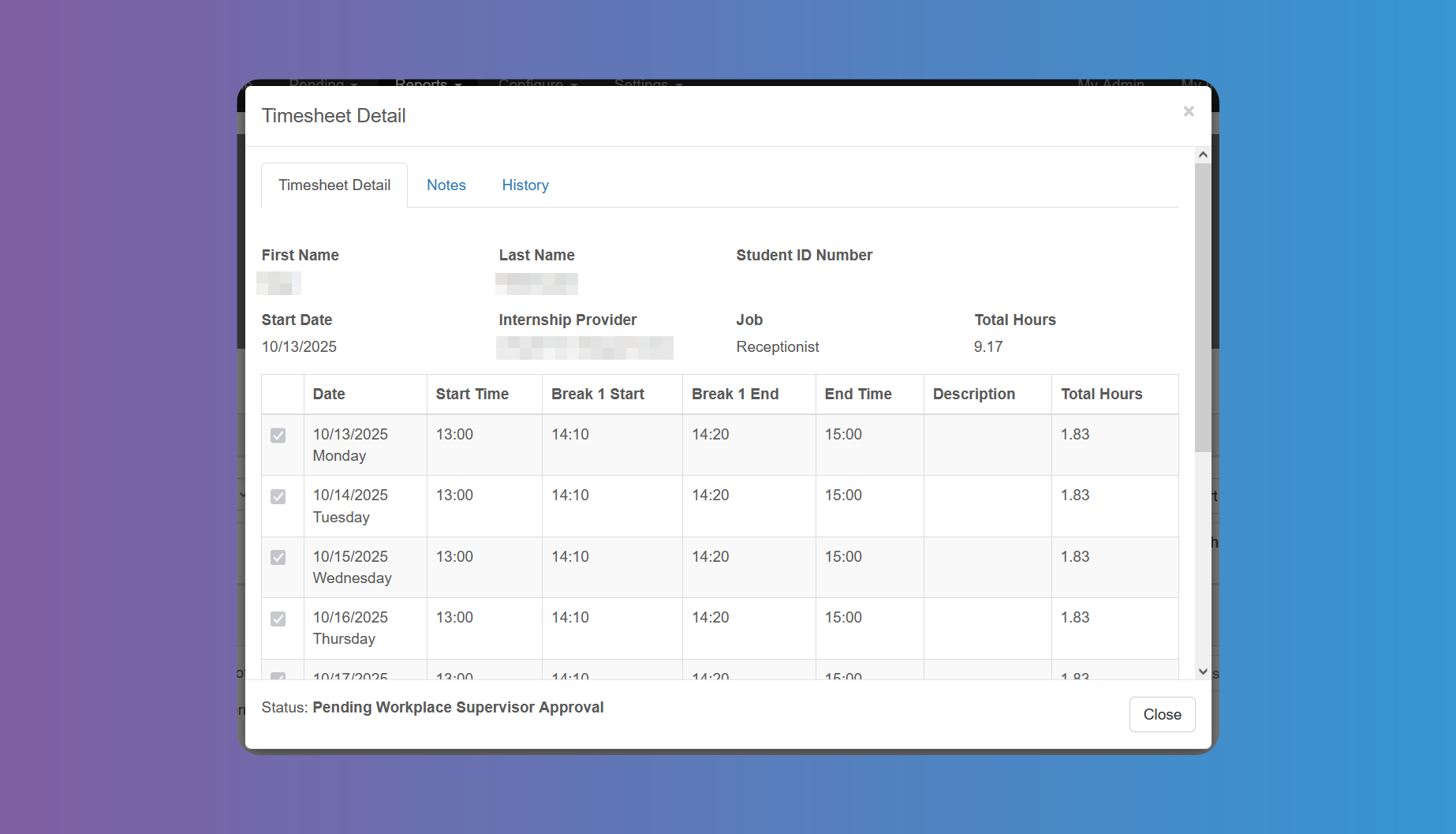This screenshot has width=1456, height=834.
Task: Click the Pending Workplace Supervisor Approval status
Action: tap(458, 707)
